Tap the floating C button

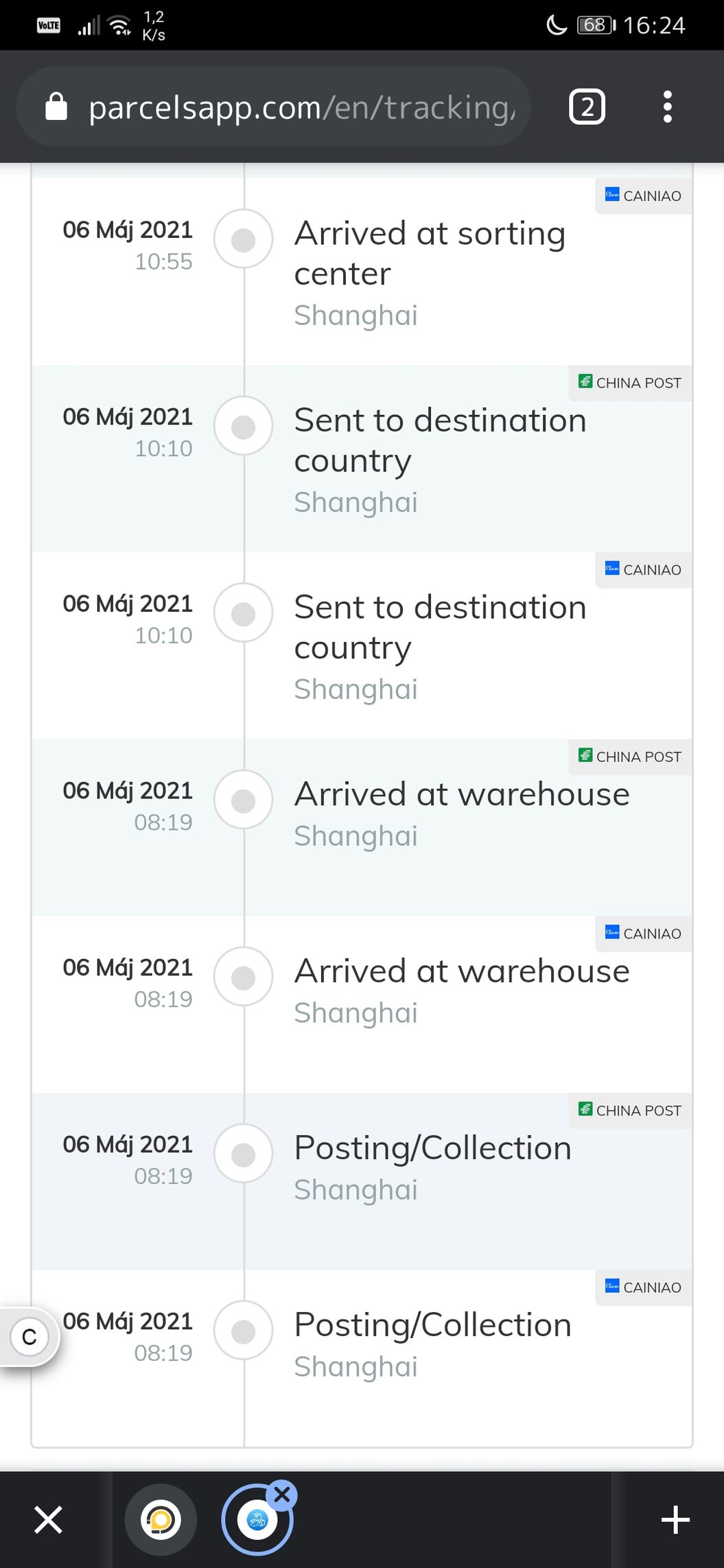[x=30, y=1337]
